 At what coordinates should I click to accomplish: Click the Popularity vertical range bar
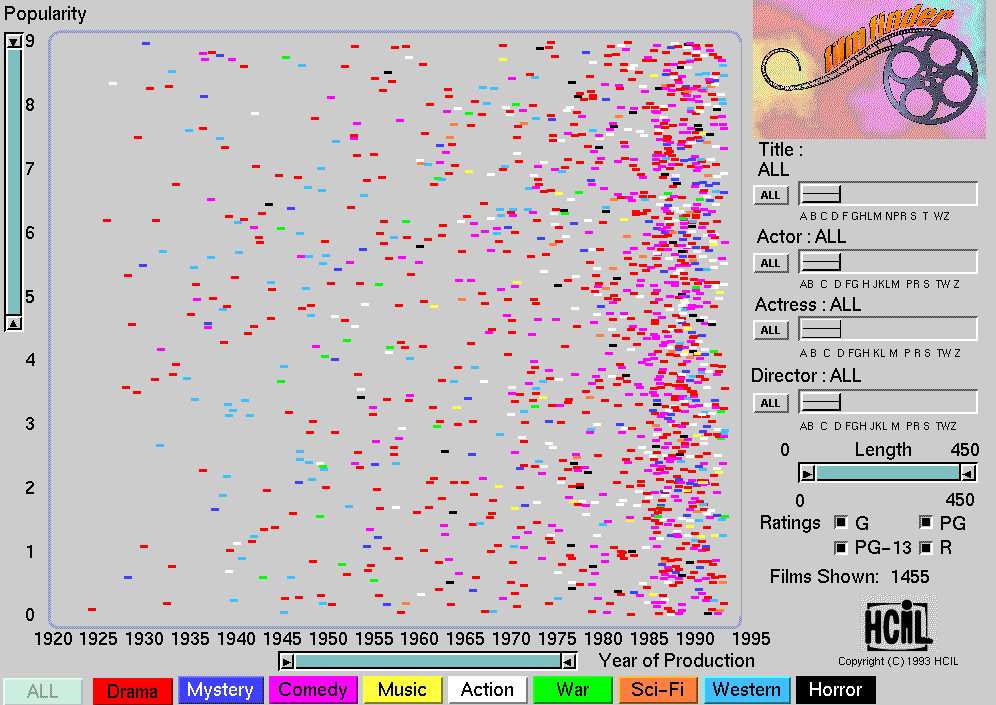(x=14, y=182)
